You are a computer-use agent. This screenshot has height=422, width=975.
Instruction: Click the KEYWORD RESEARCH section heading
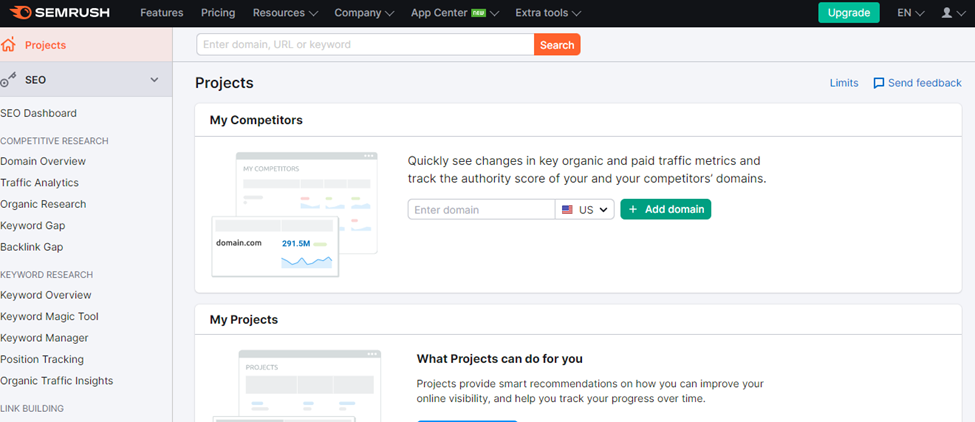(47, 275)
